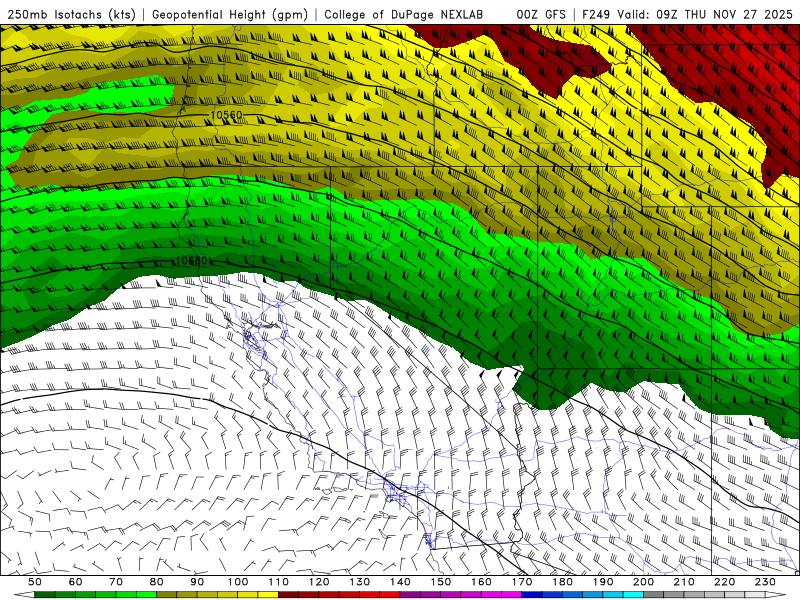Click the 90 value on the color scale
The image size is (800, 600).
click(197, 582)
